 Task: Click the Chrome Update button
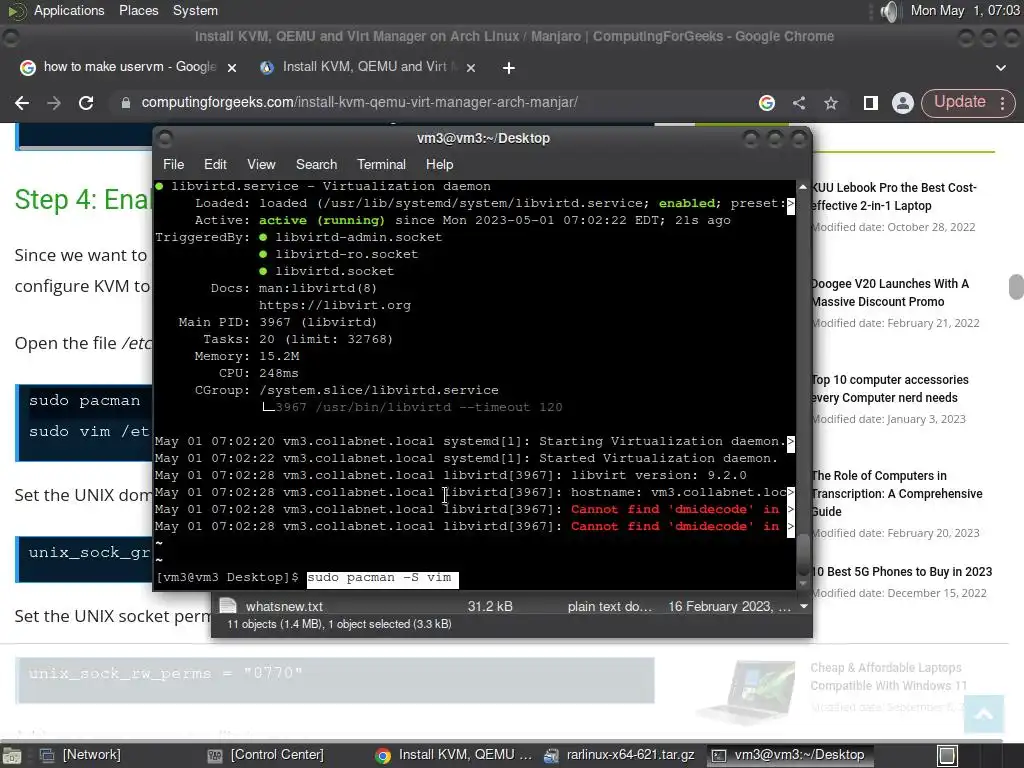959,102
